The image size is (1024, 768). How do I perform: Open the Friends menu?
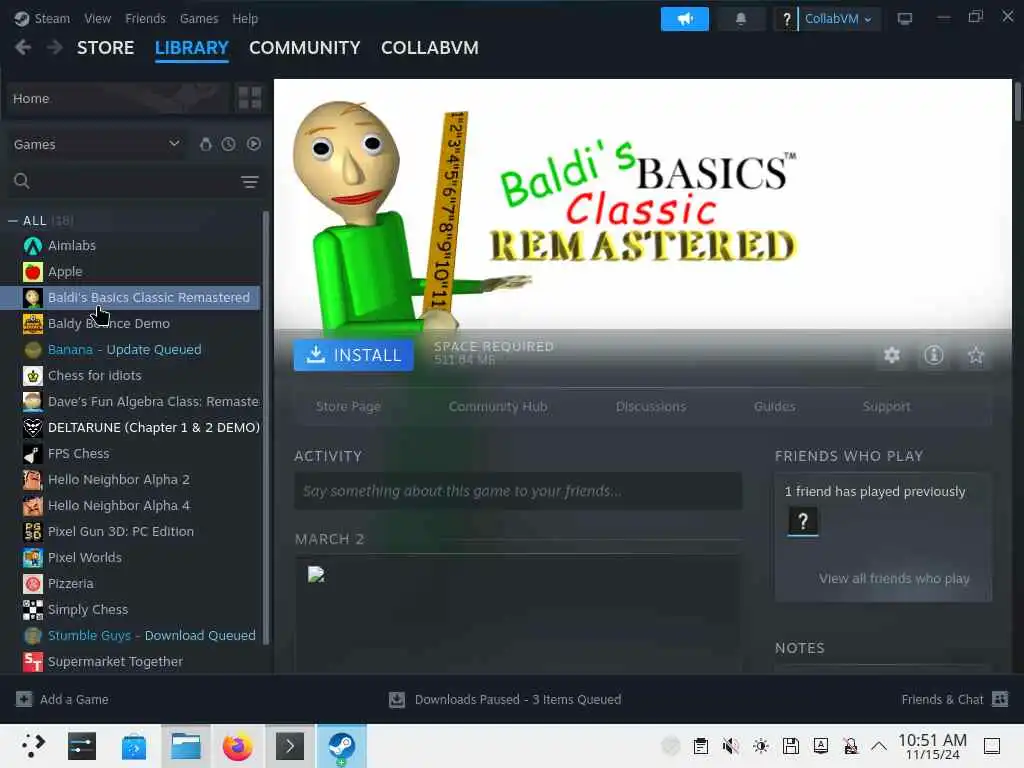coord(145,18)
